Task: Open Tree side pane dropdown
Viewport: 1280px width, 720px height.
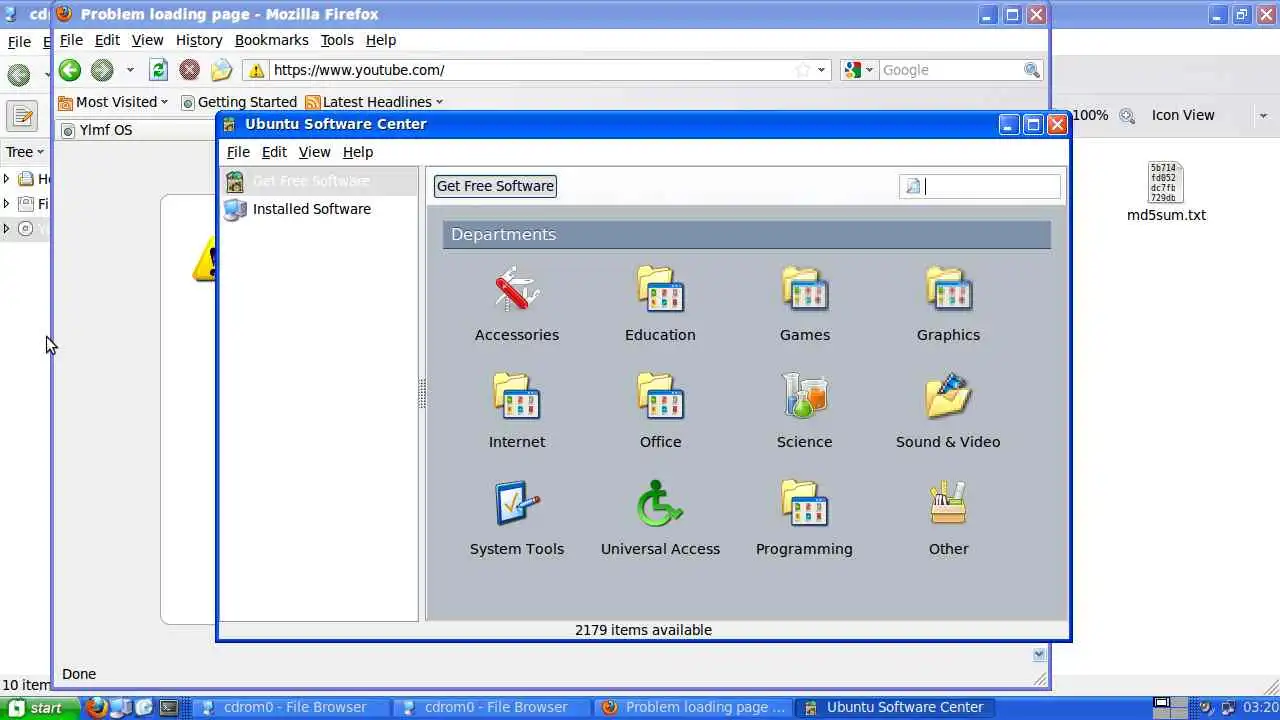Action: coord(25,152)
